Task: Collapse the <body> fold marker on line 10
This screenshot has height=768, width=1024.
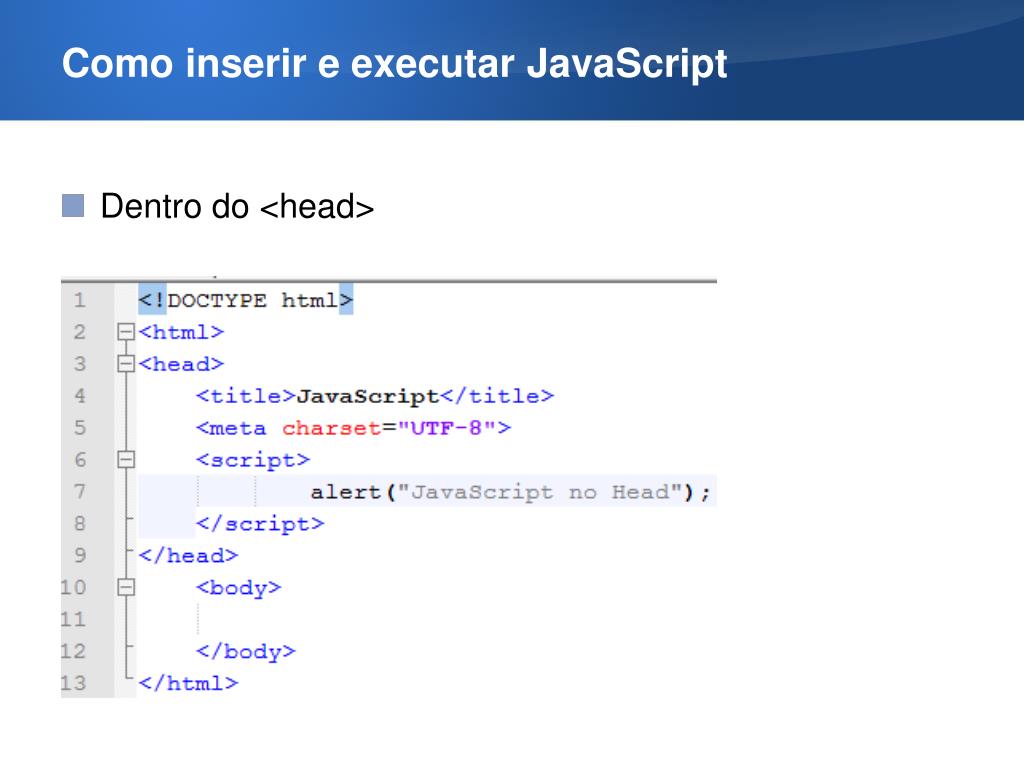Action: coord(126,587)
